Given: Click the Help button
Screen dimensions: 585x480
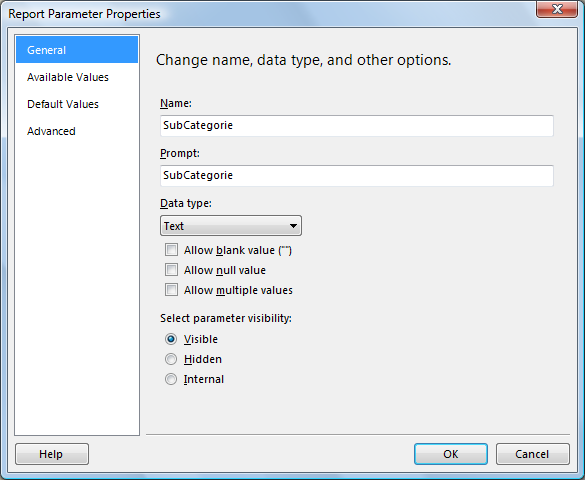Looking at the screenshot, I should pyautogui.click(x=52, y=454).
